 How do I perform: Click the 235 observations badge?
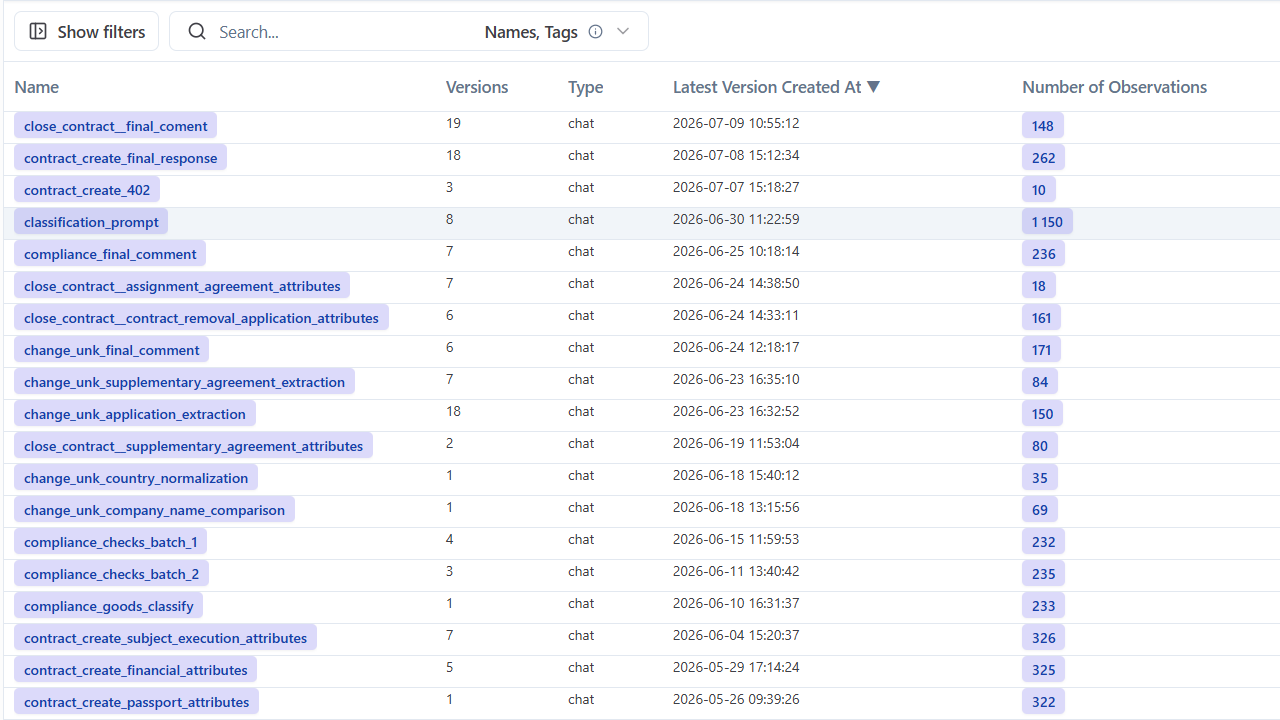click(1044, 574)
